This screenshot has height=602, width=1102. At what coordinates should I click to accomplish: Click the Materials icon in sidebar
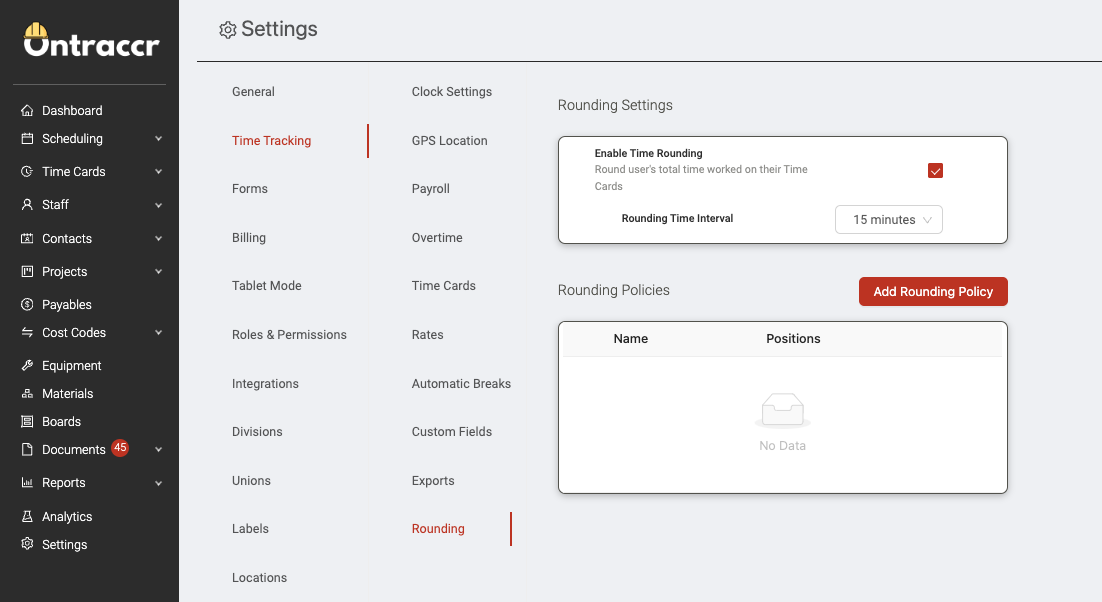(27, 393)
